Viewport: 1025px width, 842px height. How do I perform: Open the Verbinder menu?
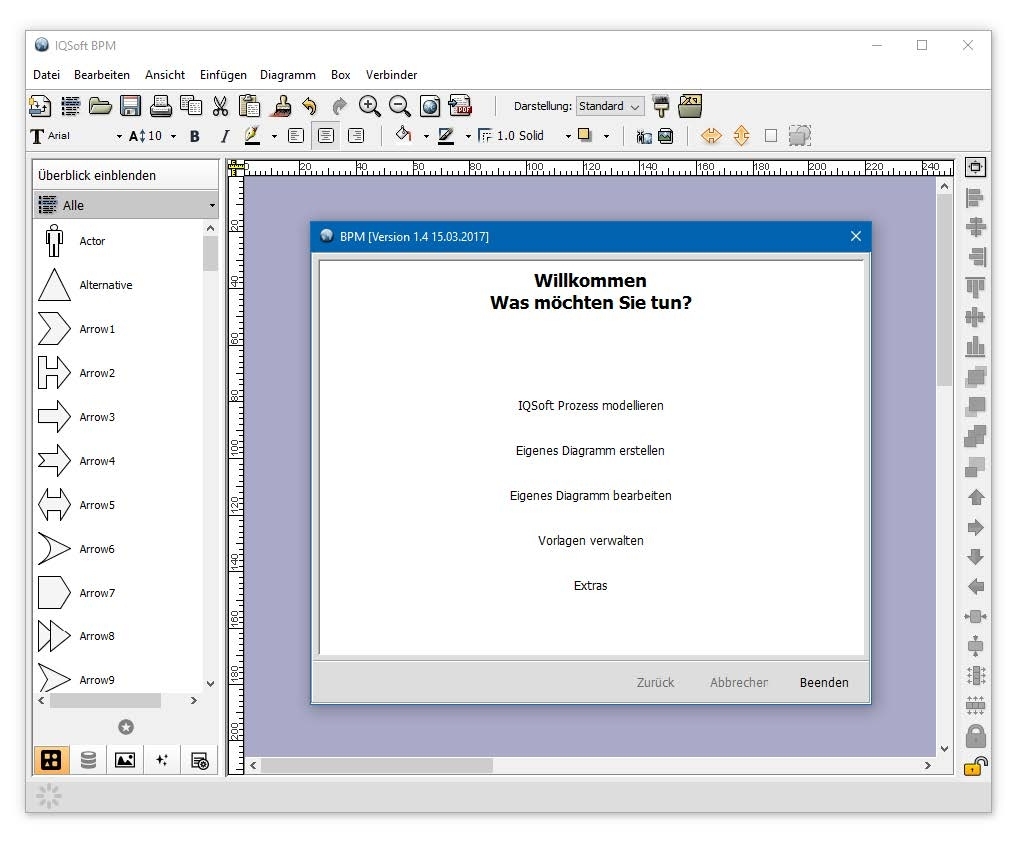[391, 75]
